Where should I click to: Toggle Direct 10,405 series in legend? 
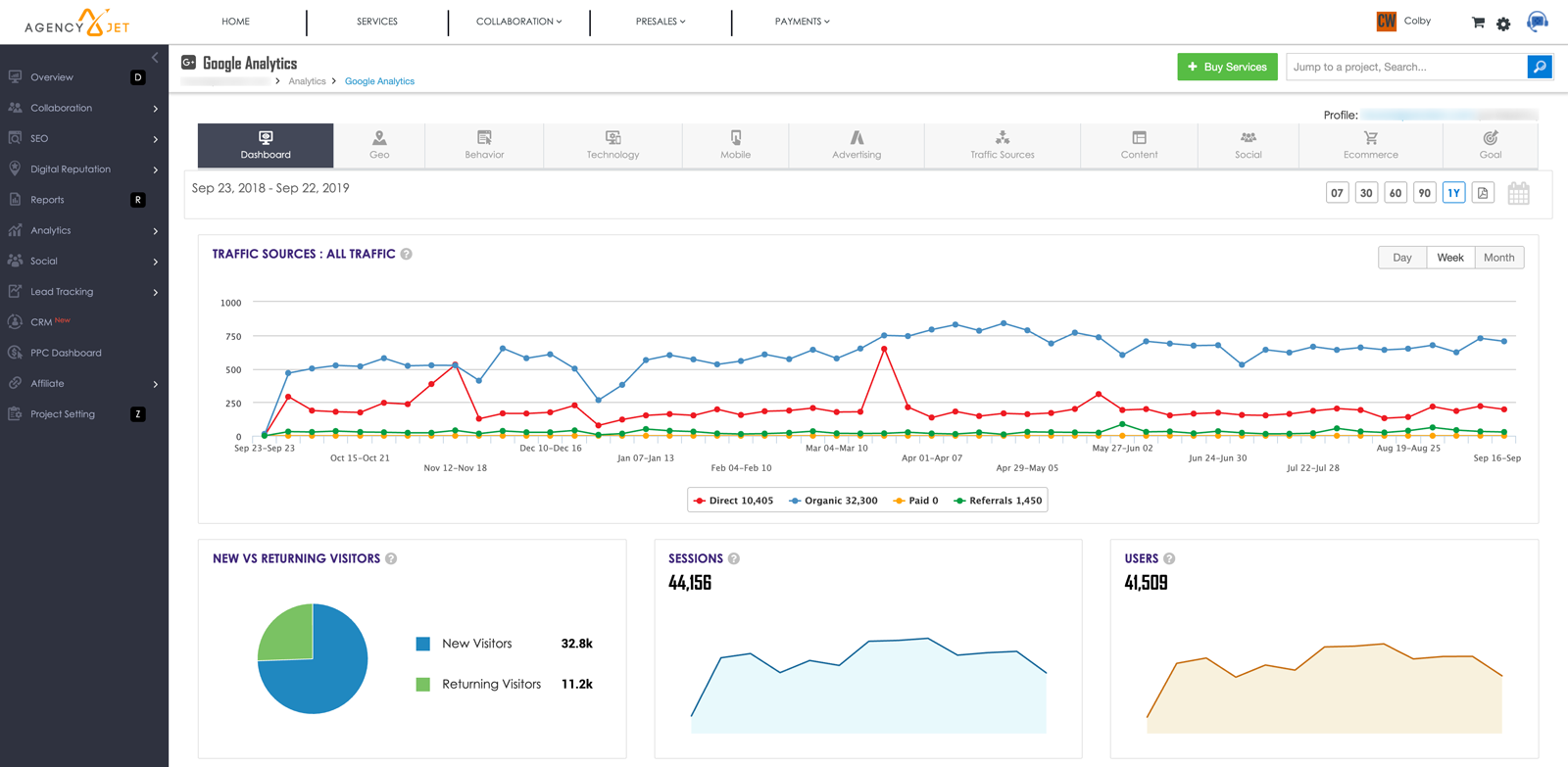[x=733, y=501]
